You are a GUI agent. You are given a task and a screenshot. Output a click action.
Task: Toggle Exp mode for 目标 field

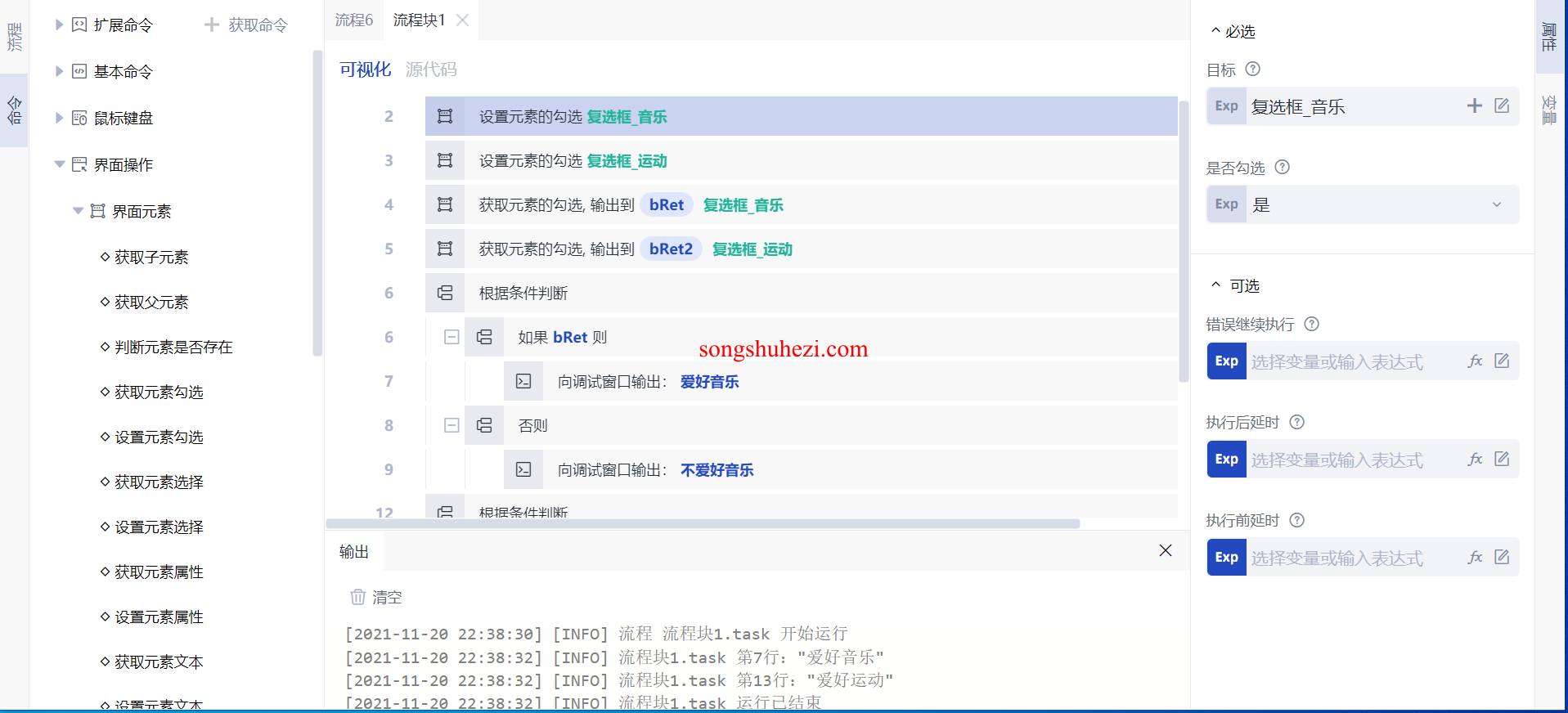(x=1226, y=106)
